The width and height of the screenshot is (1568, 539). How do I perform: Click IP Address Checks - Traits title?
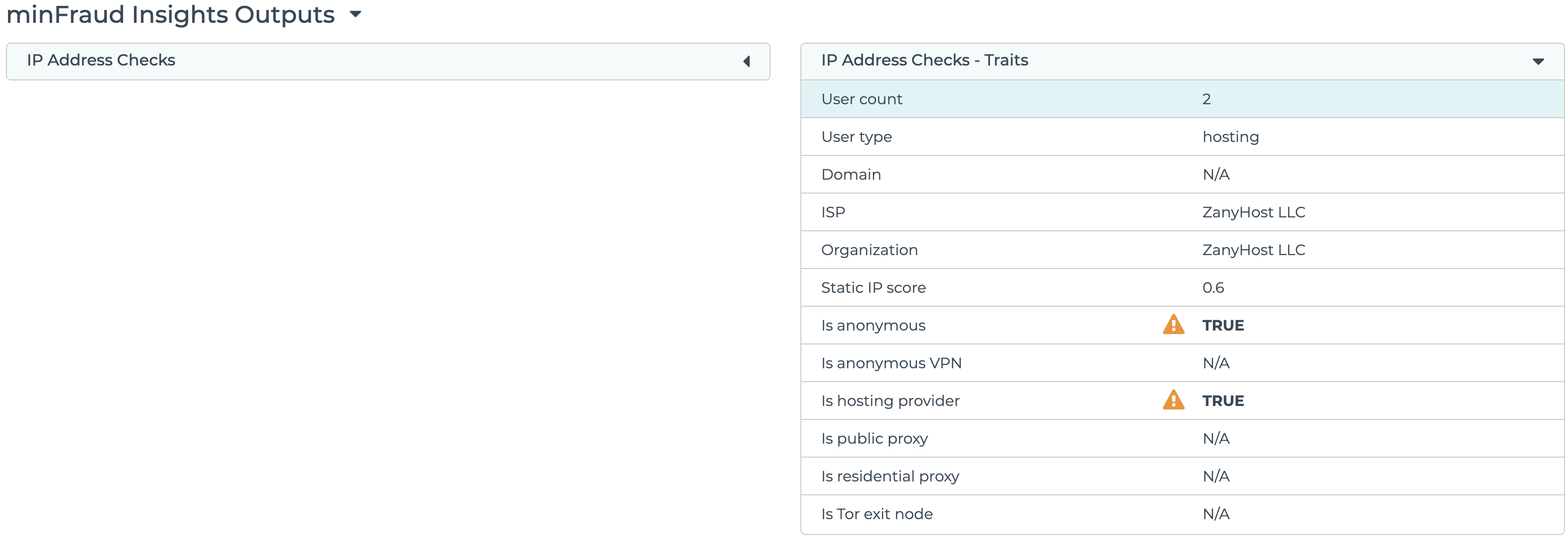[924, 60]
